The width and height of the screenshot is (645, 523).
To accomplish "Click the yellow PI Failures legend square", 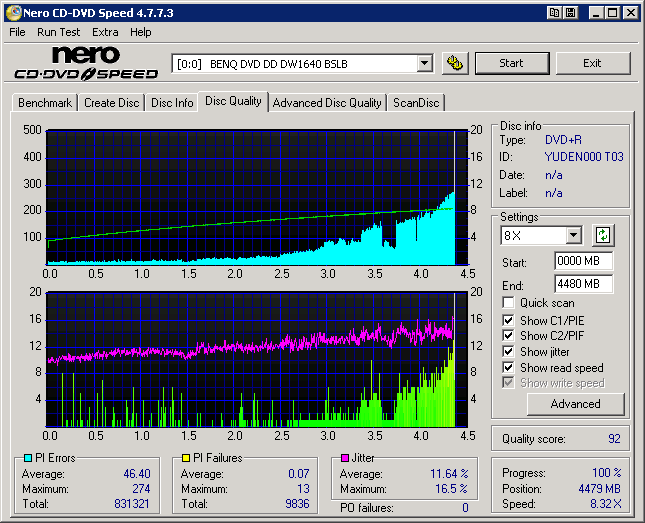I will point(185,458).
